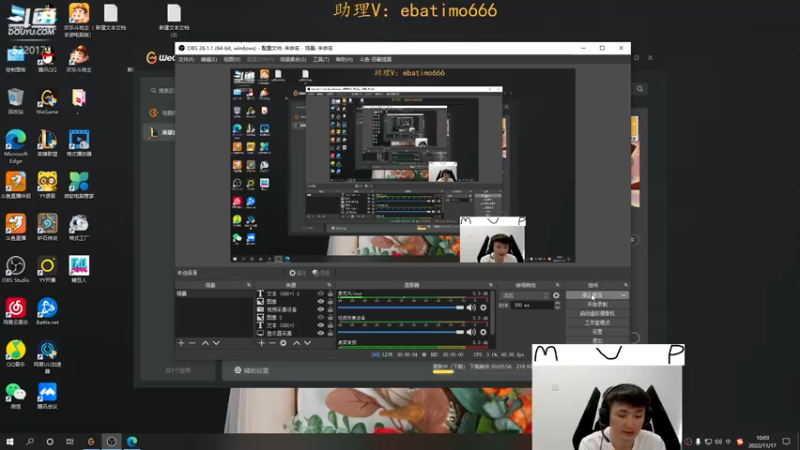This screenshot has width=800, height=450.
Task: Pop out the Controls dock panel icon
Action: click(626, 285)
